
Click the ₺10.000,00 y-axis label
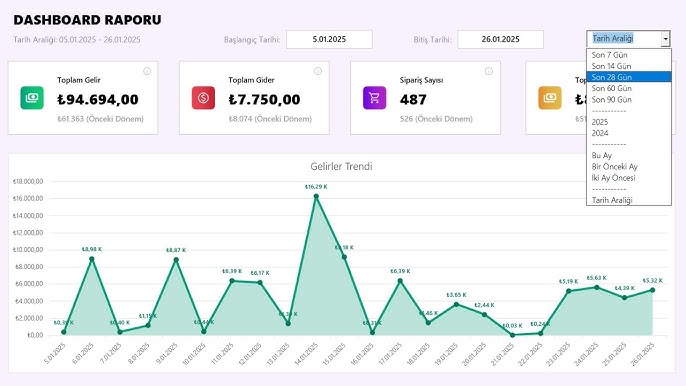coord(28,250)
